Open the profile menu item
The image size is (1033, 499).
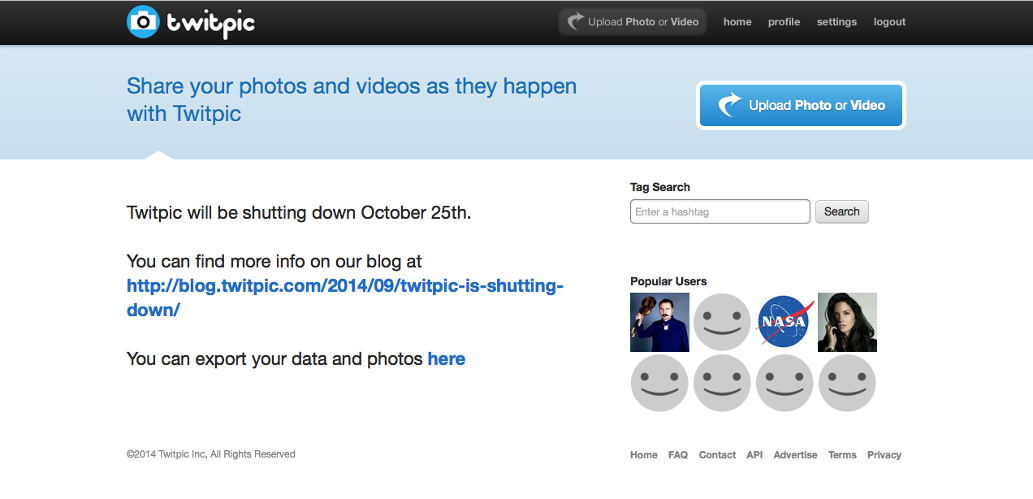coord(784,22)
